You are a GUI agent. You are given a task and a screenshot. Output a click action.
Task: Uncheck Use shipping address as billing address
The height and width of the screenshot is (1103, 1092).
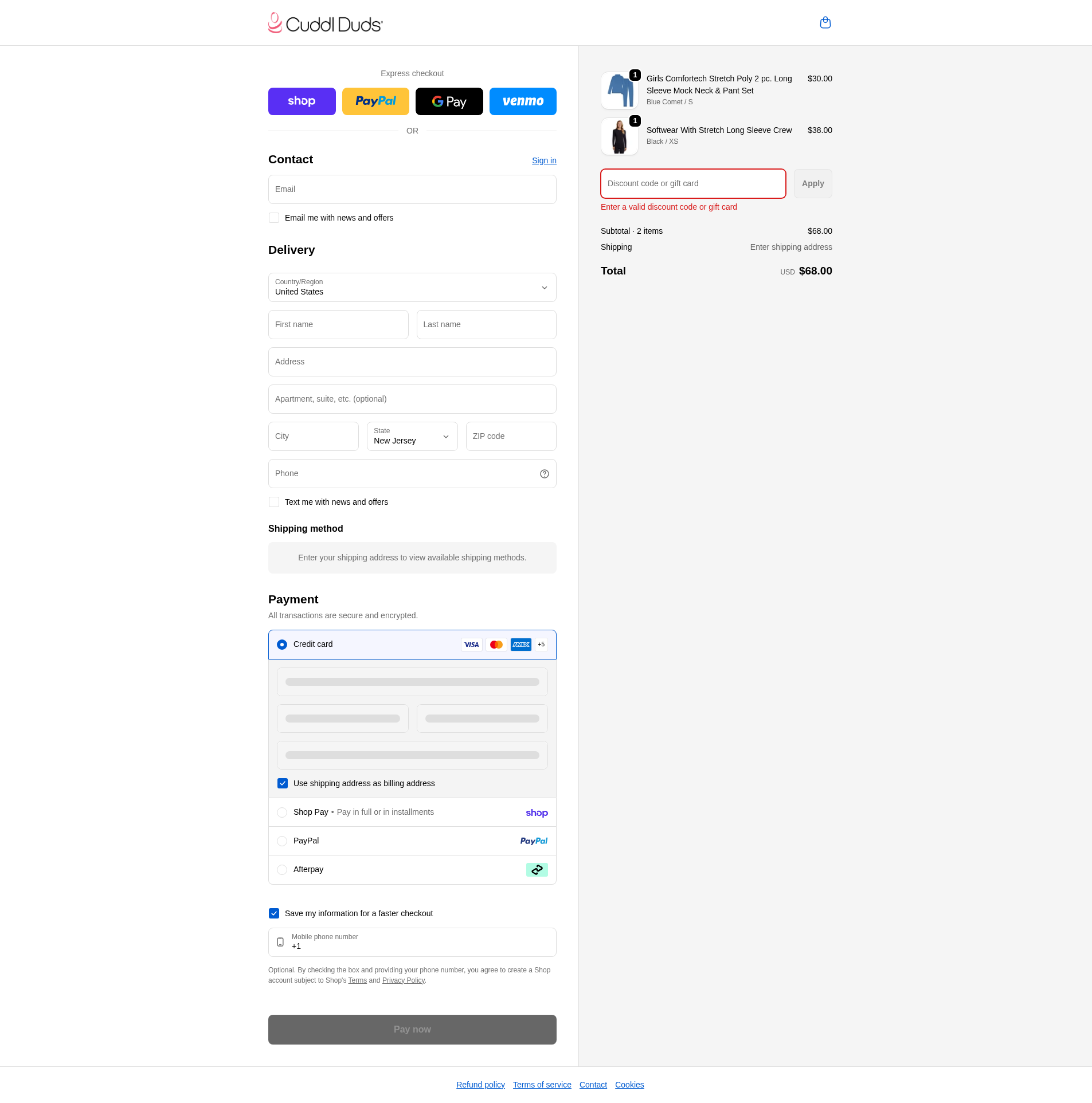tap(283, 784)
